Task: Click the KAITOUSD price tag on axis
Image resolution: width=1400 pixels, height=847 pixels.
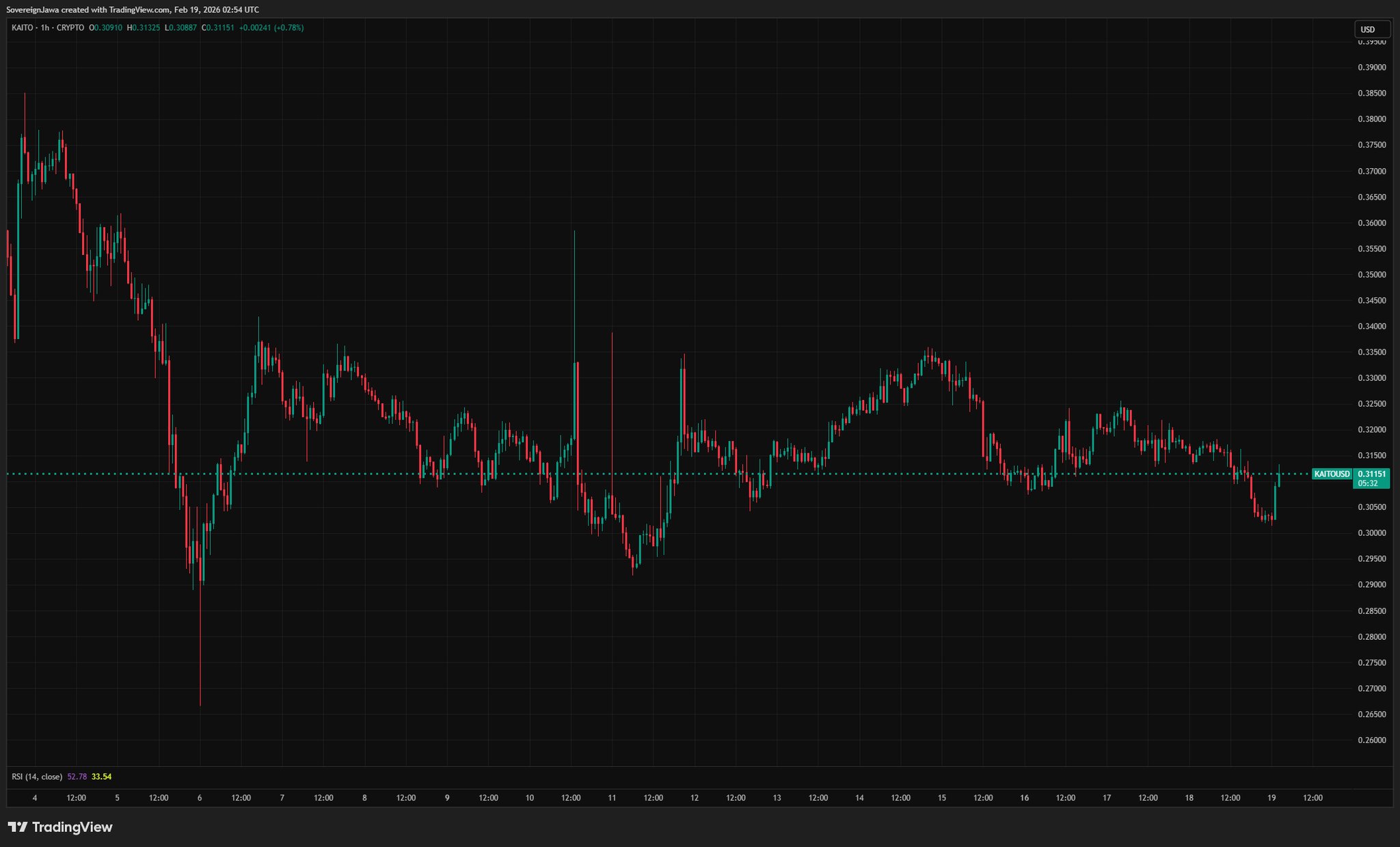Action: (x=1332, y=474)
